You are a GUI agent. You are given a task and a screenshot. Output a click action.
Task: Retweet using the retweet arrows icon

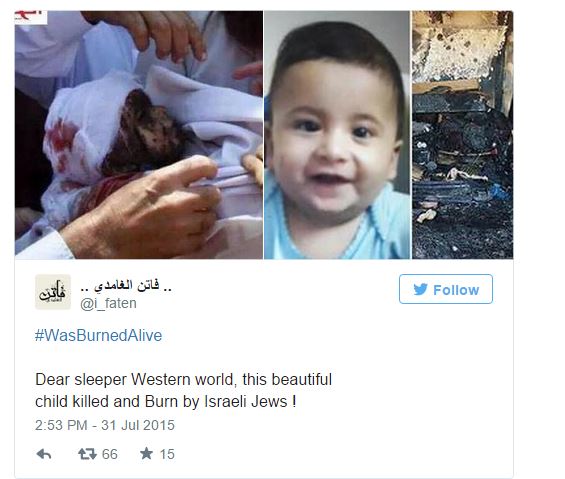click(x=87, y=454)
